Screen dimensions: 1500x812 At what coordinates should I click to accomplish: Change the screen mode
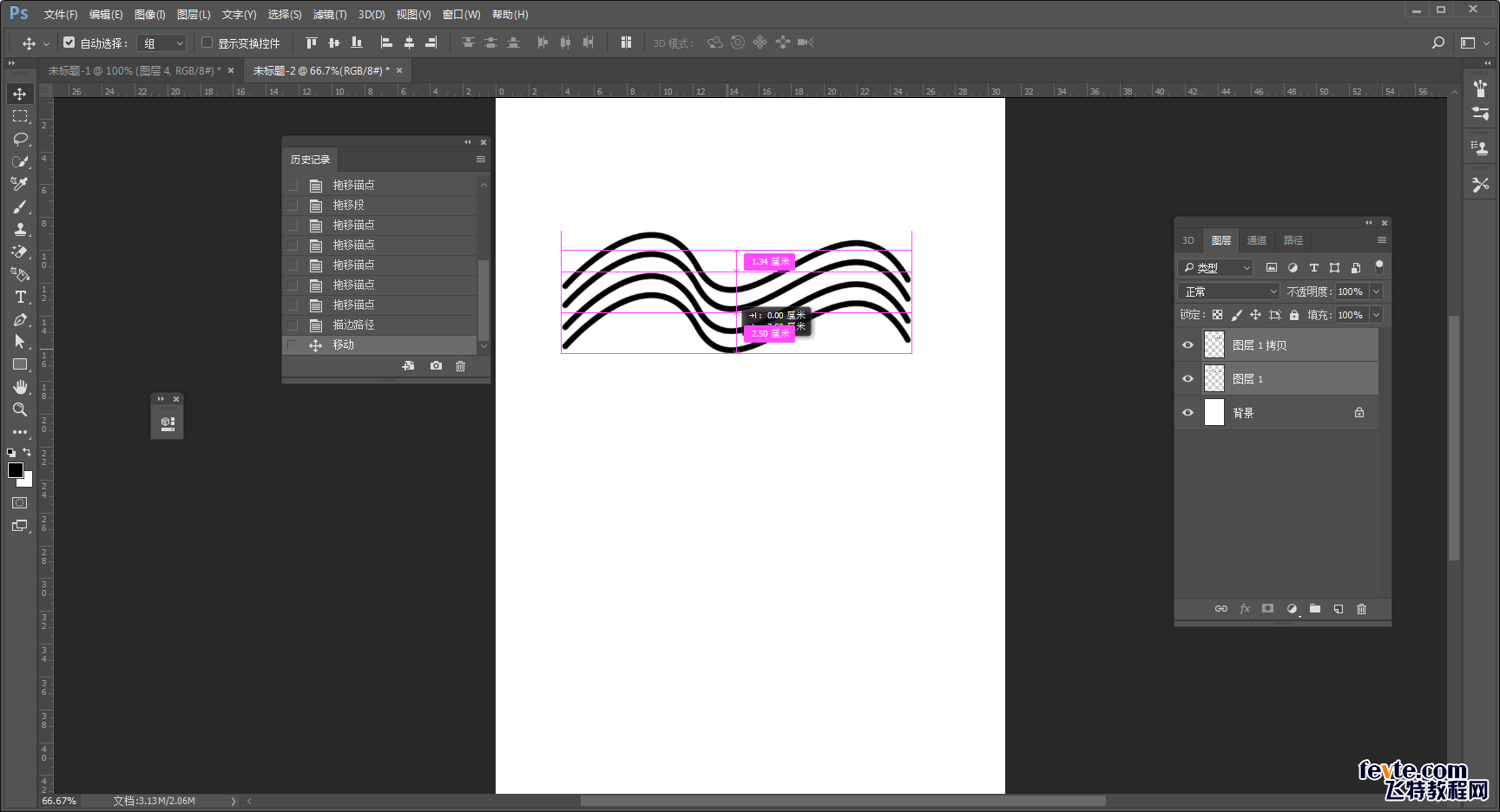point(19,526)
